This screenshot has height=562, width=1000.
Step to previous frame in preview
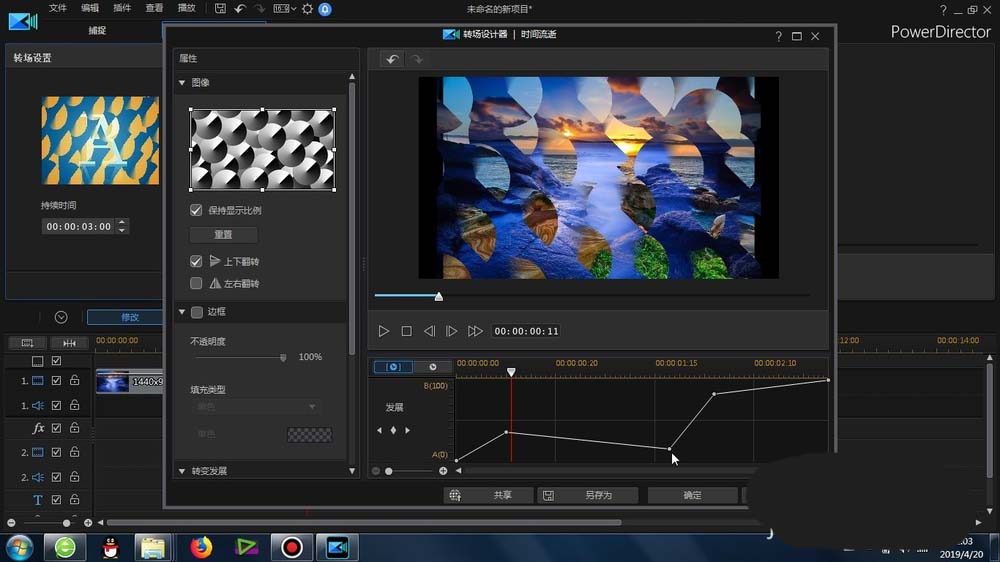point(429,331)
